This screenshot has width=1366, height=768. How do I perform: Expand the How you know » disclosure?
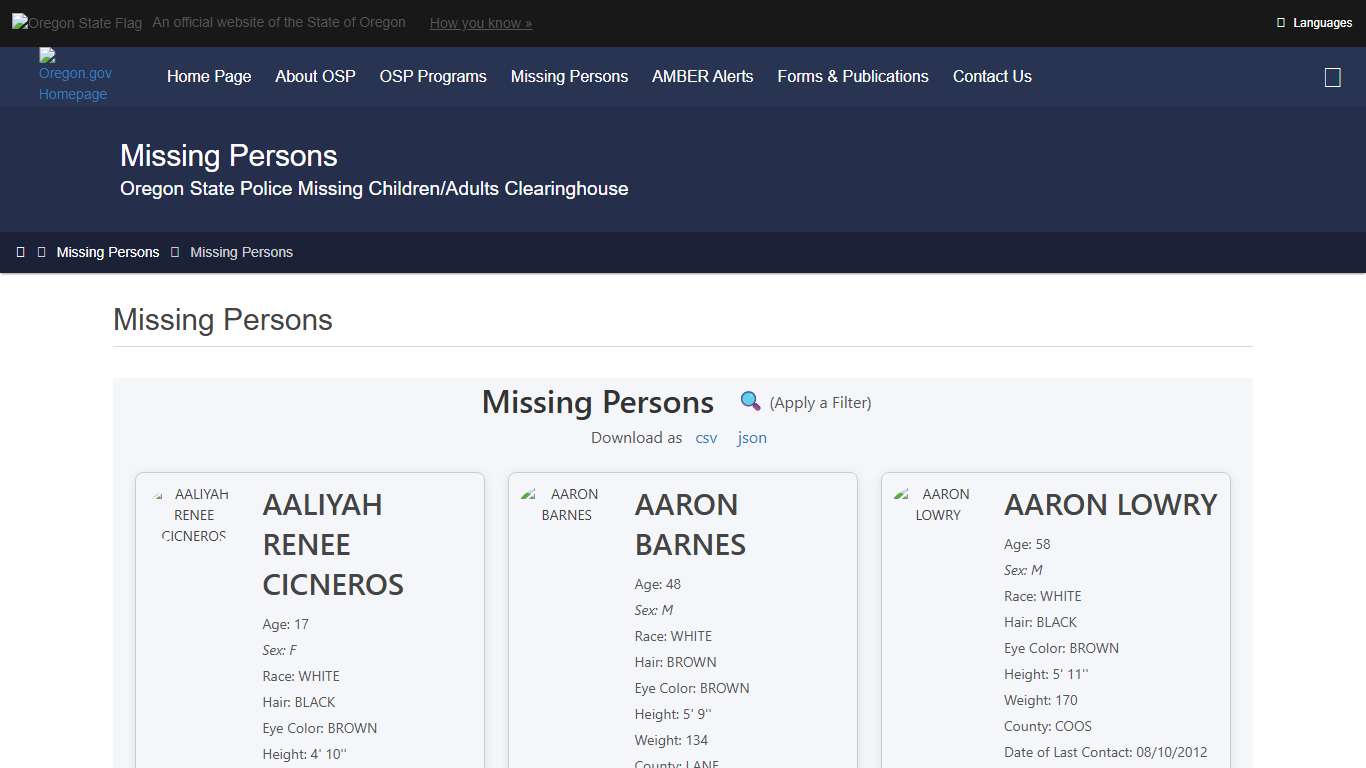click(x=481, y=22)
